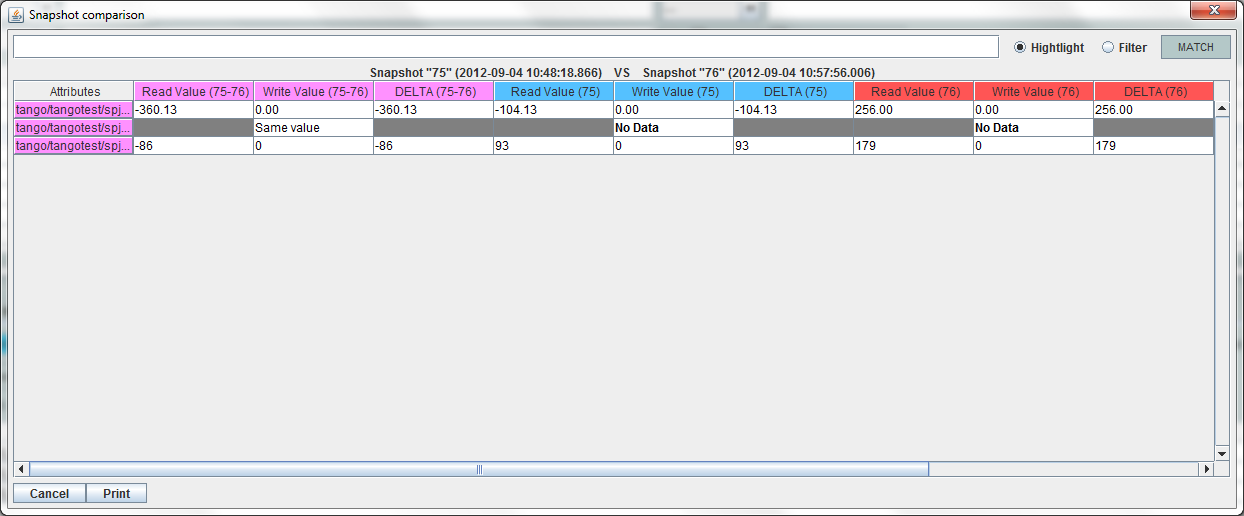Click the horizontal scrollbar left arrow
This screenshot has width=1244, height=516.
coord(21,469)
